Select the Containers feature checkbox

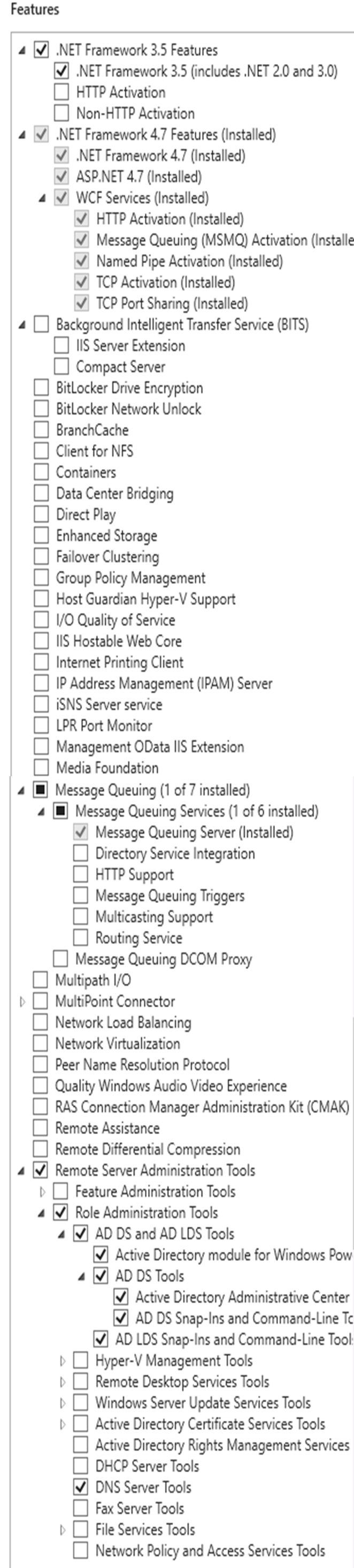[x=41, y=472]
